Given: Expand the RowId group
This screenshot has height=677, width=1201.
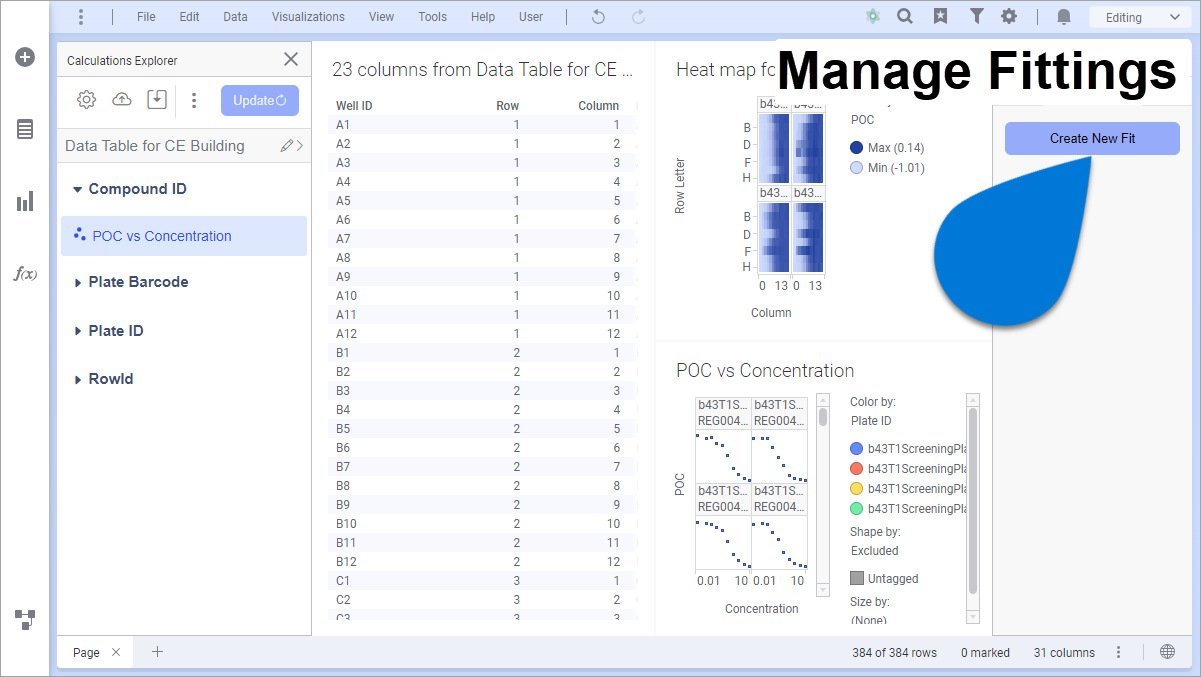Looking at the screenshot, I should tap(78, 379).
